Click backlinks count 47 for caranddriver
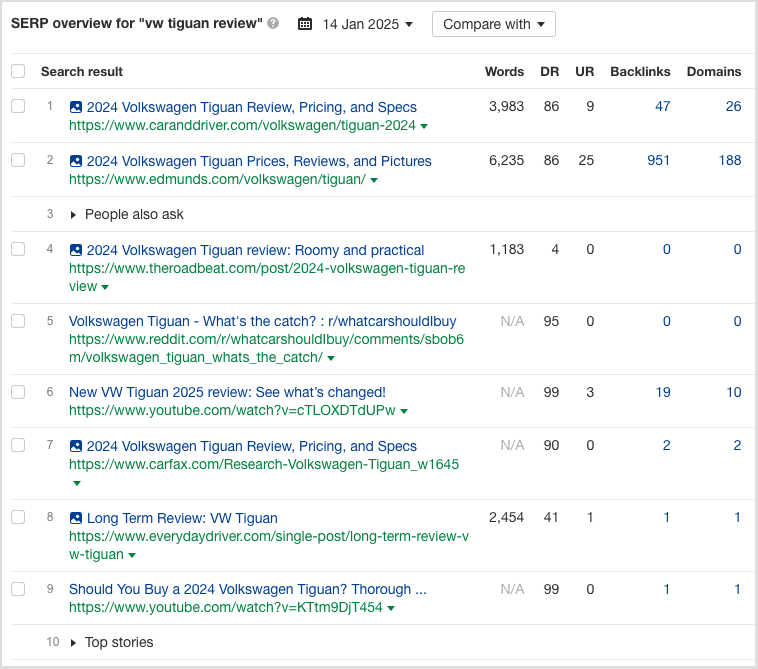The image size is (758, 669). click(663, 106)
